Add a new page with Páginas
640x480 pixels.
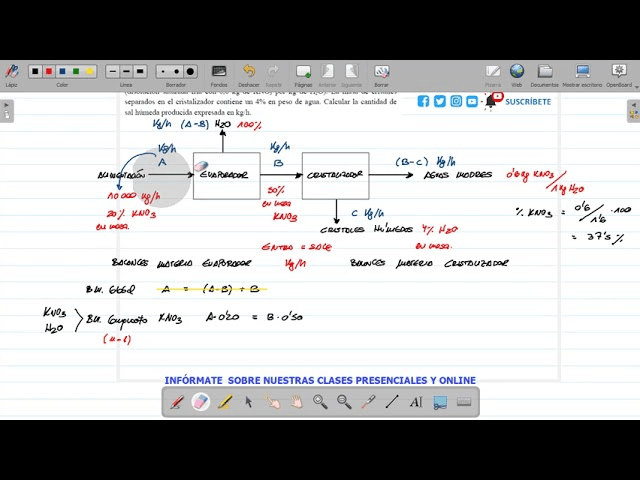coord(303,71)
